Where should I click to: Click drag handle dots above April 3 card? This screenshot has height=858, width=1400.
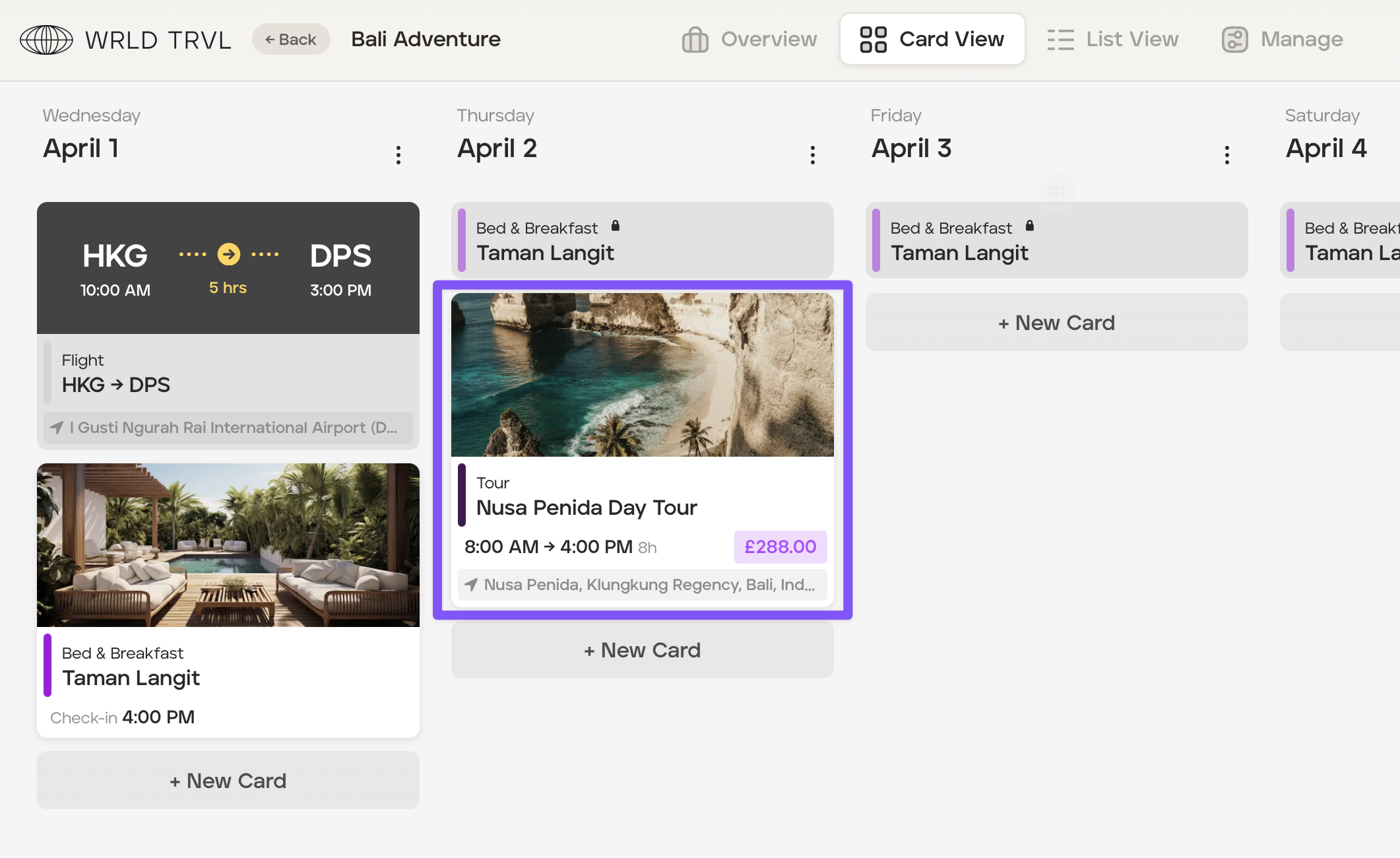pyautogui.click(x=1057, y=191)
